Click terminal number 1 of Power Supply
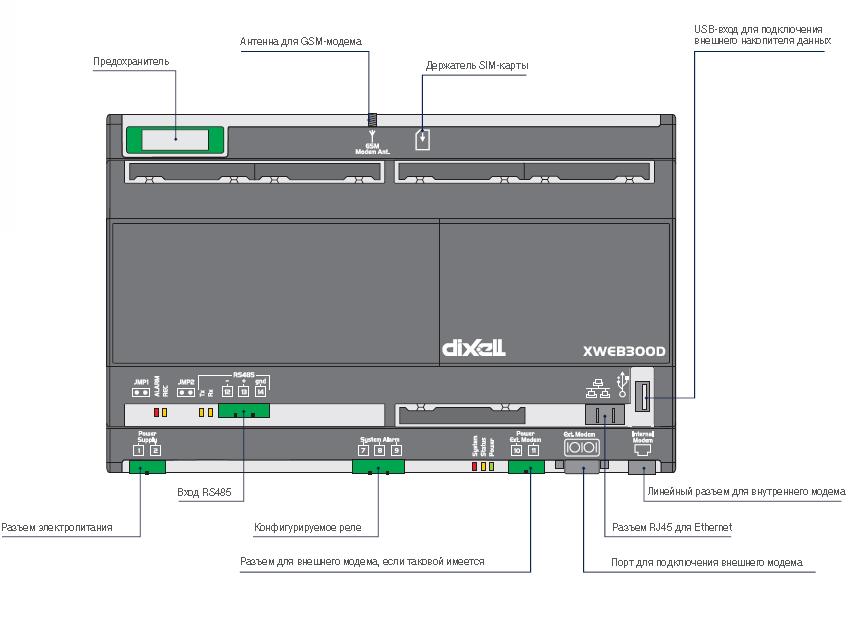The image size is (848, 617). coord(138,450)
